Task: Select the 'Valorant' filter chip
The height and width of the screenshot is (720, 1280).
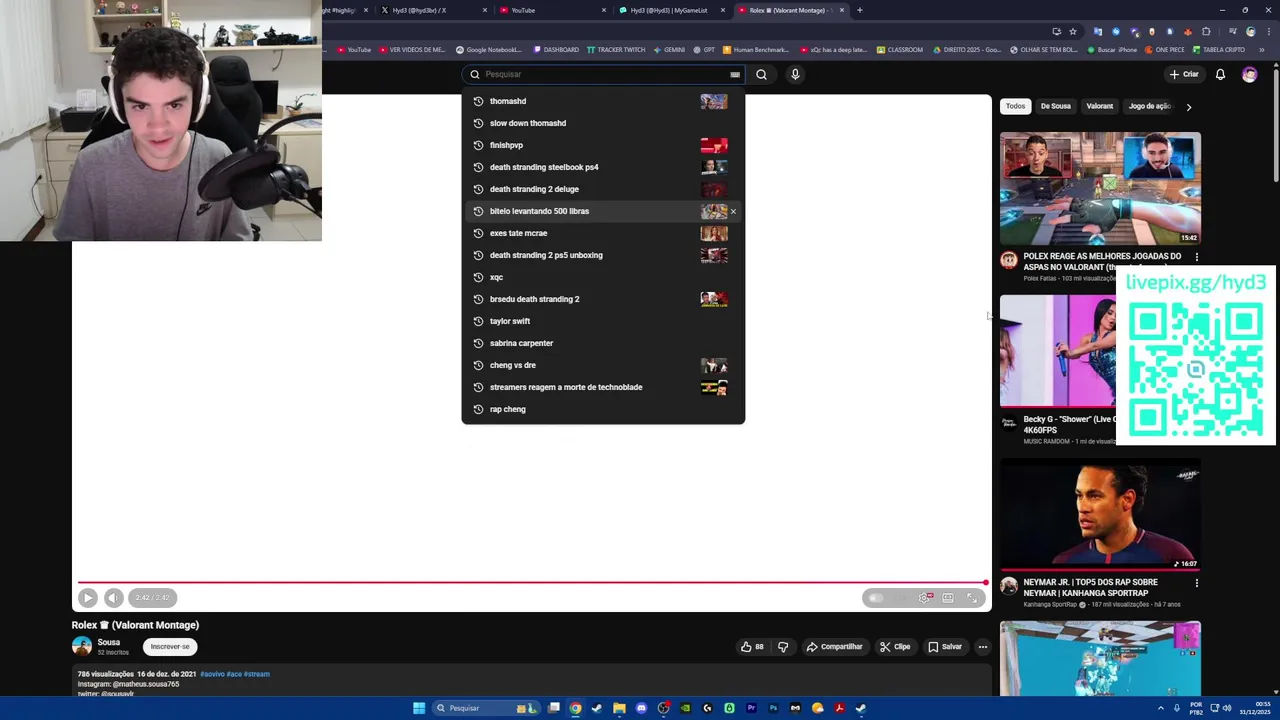Action: point(1100,106)
